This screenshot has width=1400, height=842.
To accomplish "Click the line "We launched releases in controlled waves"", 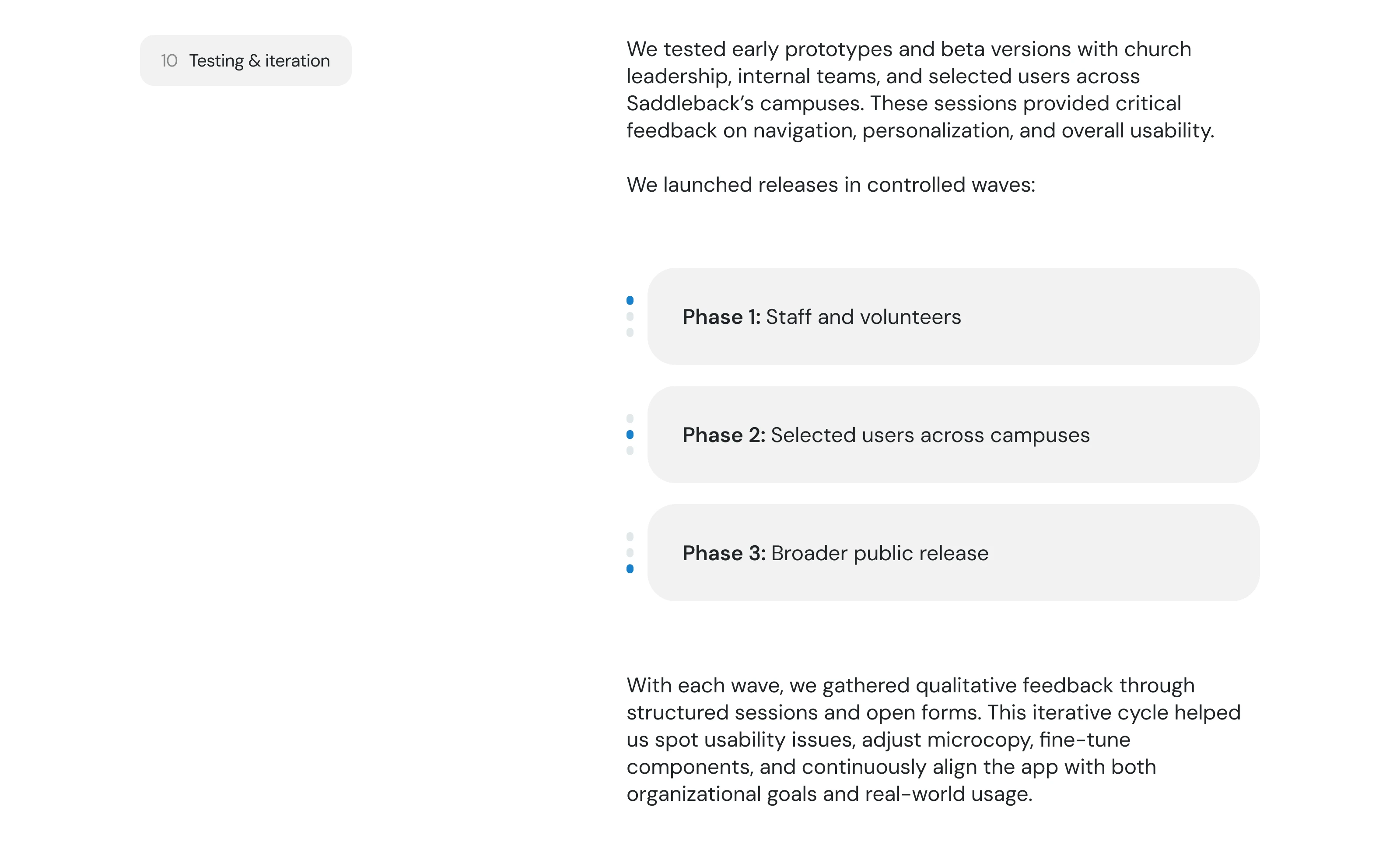I will click(830, 185).
